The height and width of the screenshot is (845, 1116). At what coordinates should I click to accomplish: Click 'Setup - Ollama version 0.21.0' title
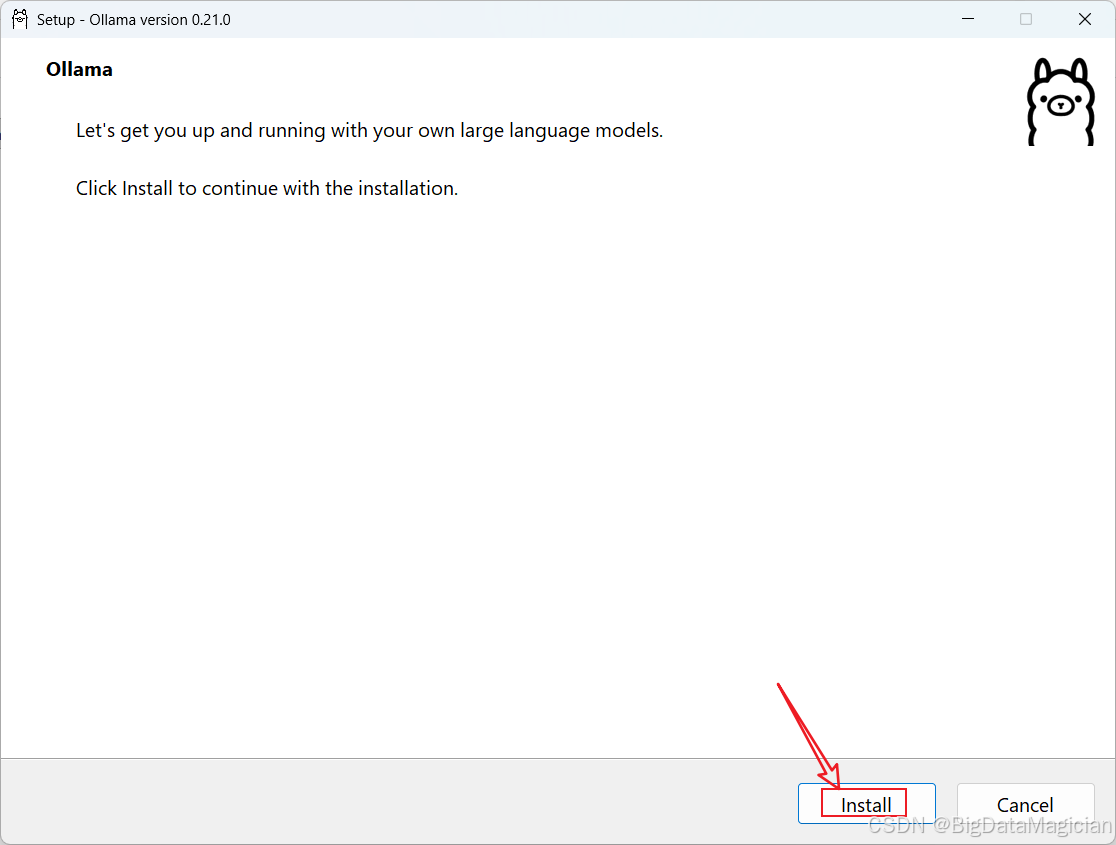pyautogui.click(x=134, y=20)
